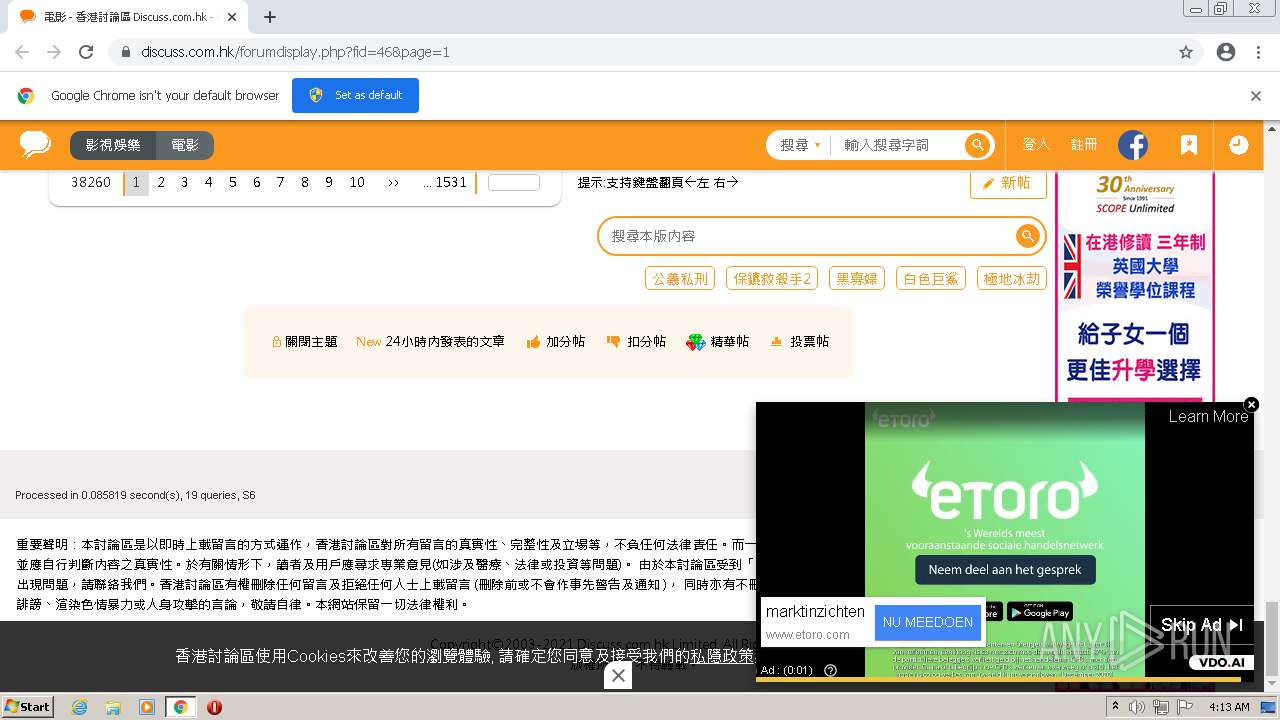Open the 私隱政策 privacy policy link

[x=721, y=656]
